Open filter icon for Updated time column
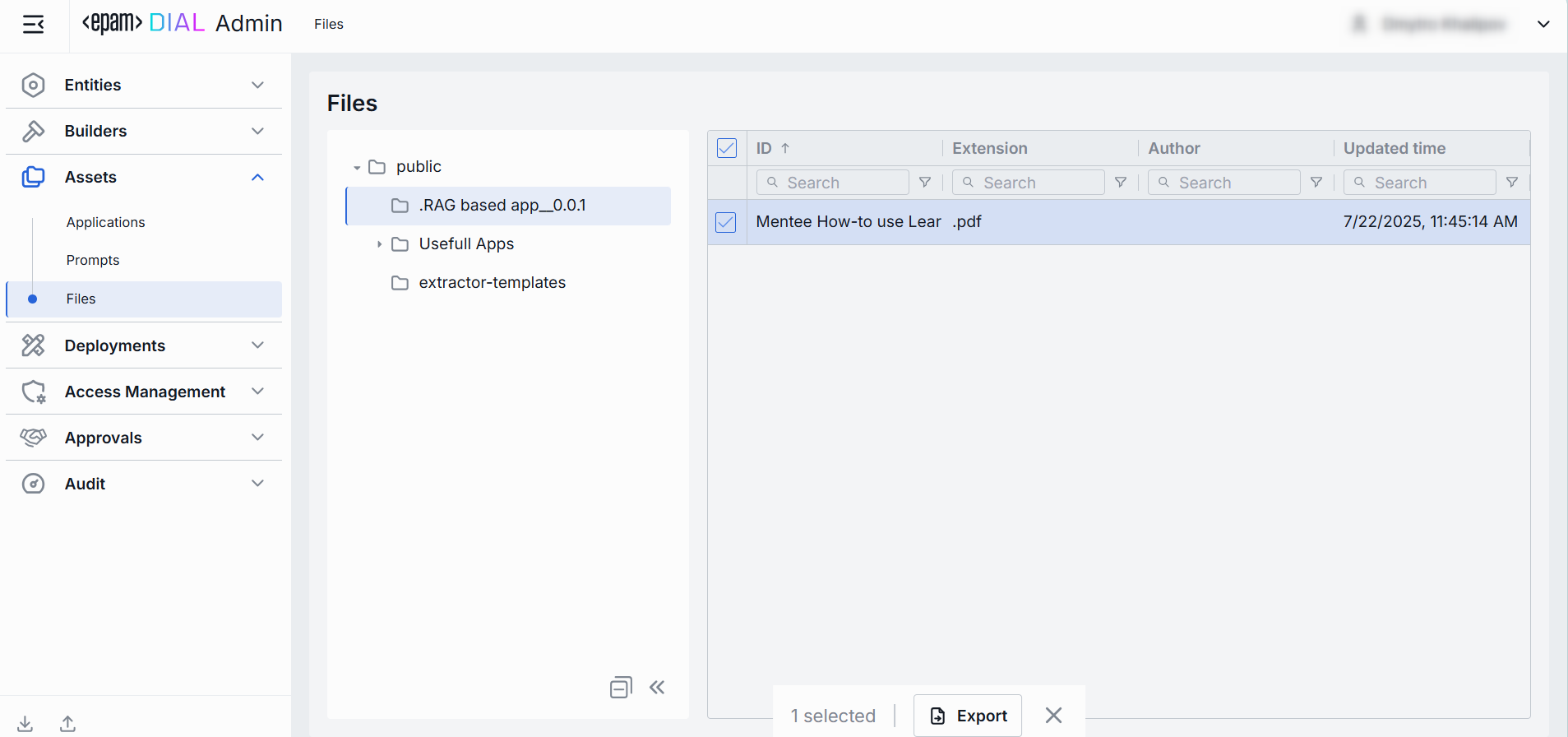Screen dimensions: 1568x737 tap(1512, 183)
